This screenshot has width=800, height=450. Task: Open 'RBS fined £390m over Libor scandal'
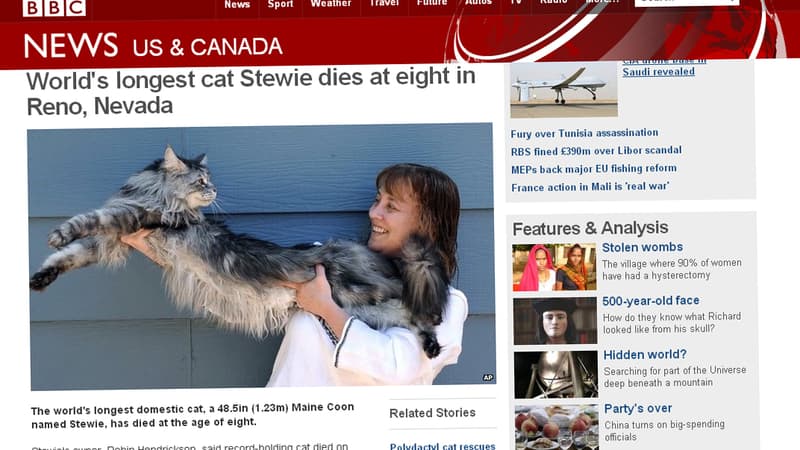pos(596,151)
